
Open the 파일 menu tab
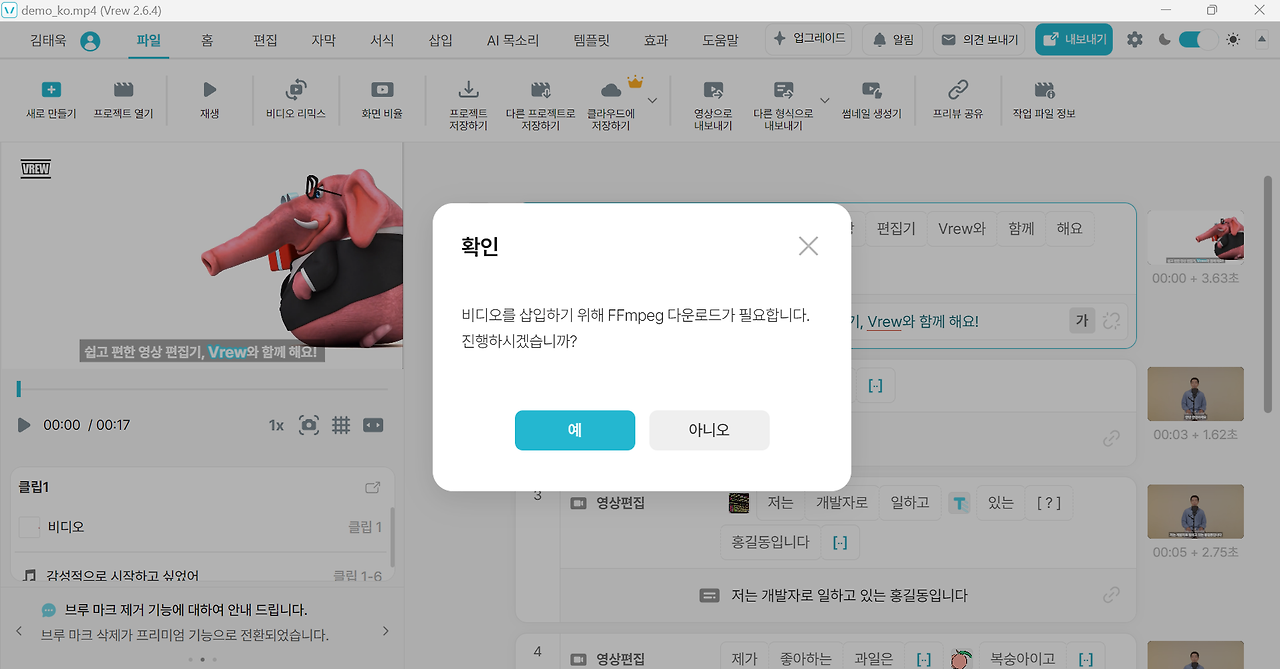click(148, 40)
